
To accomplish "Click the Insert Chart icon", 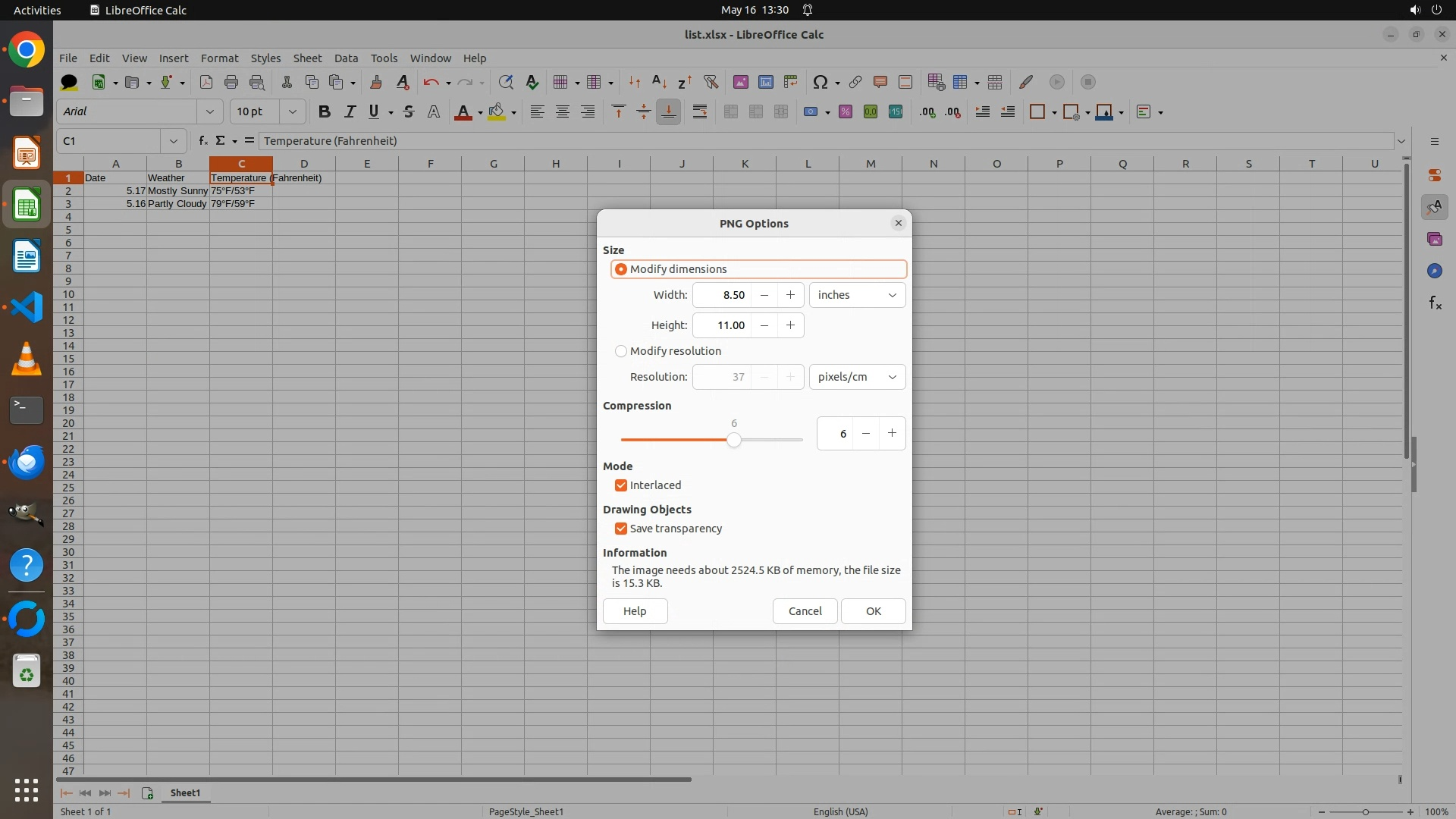I will click(766, 82).
